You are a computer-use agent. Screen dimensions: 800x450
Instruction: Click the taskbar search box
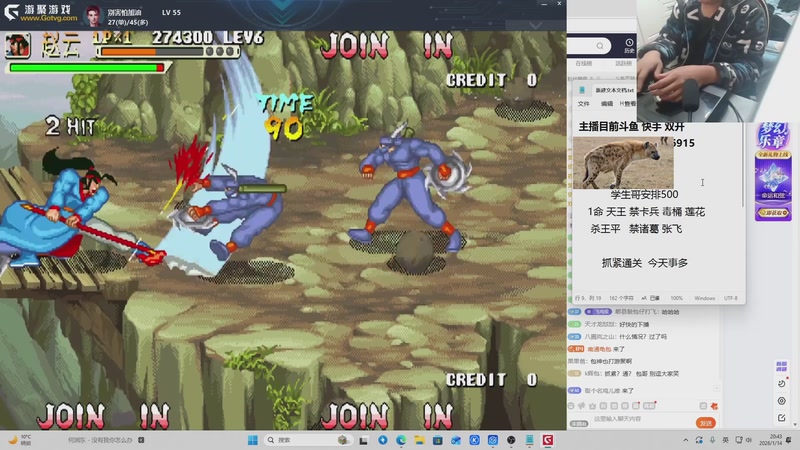(308, 440)
